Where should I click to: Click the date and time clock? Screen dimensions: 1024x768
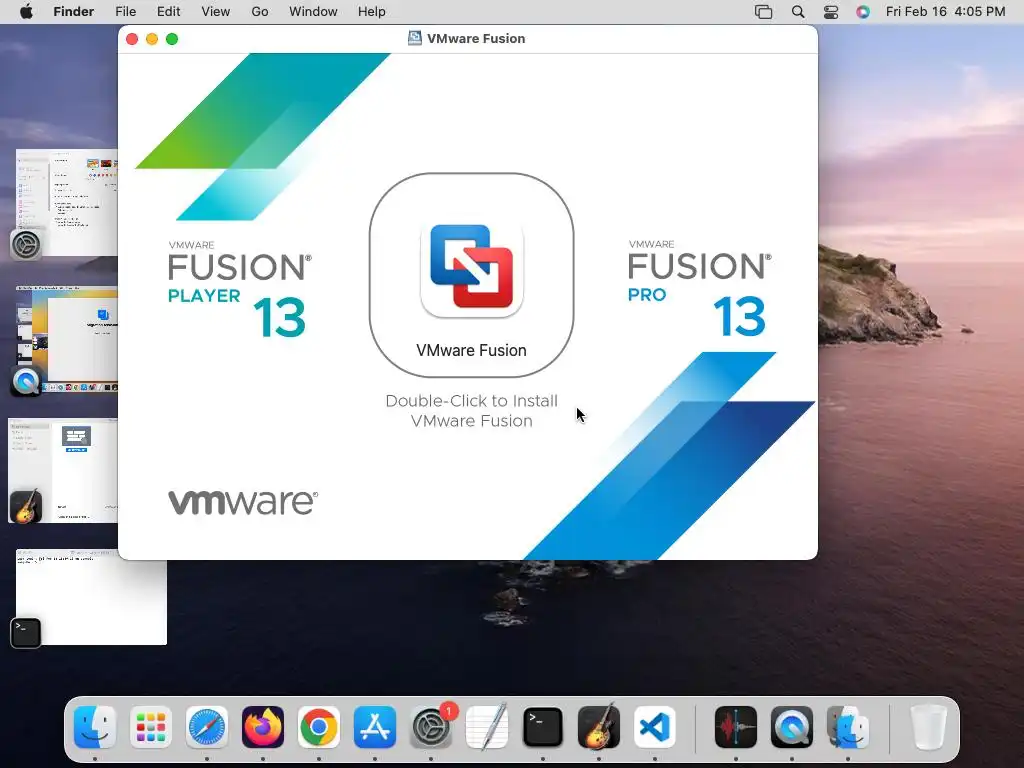(x=946, y=12)
